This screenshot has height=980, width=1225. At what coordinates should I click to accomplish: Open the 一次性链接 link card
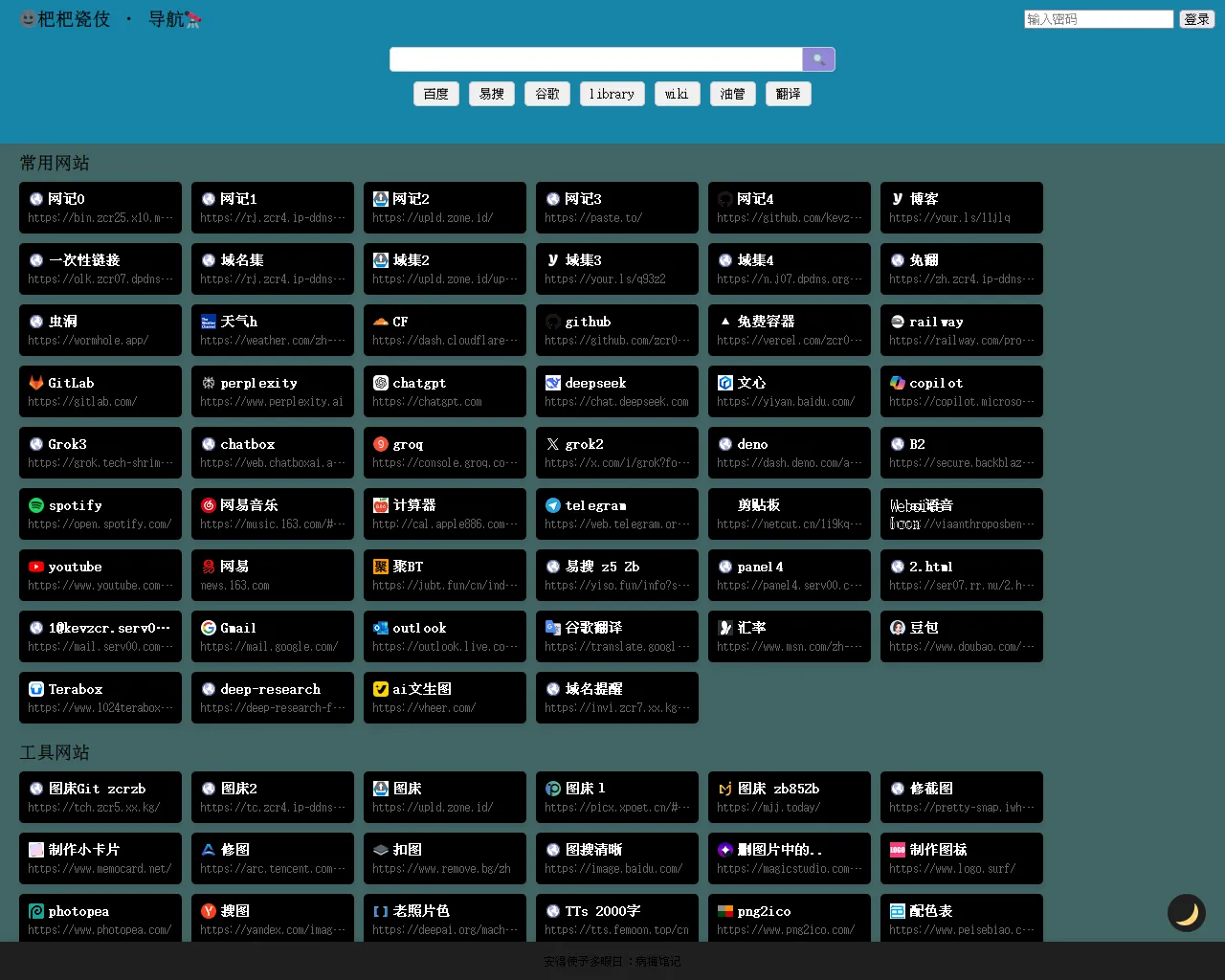(x=100, y=269)
